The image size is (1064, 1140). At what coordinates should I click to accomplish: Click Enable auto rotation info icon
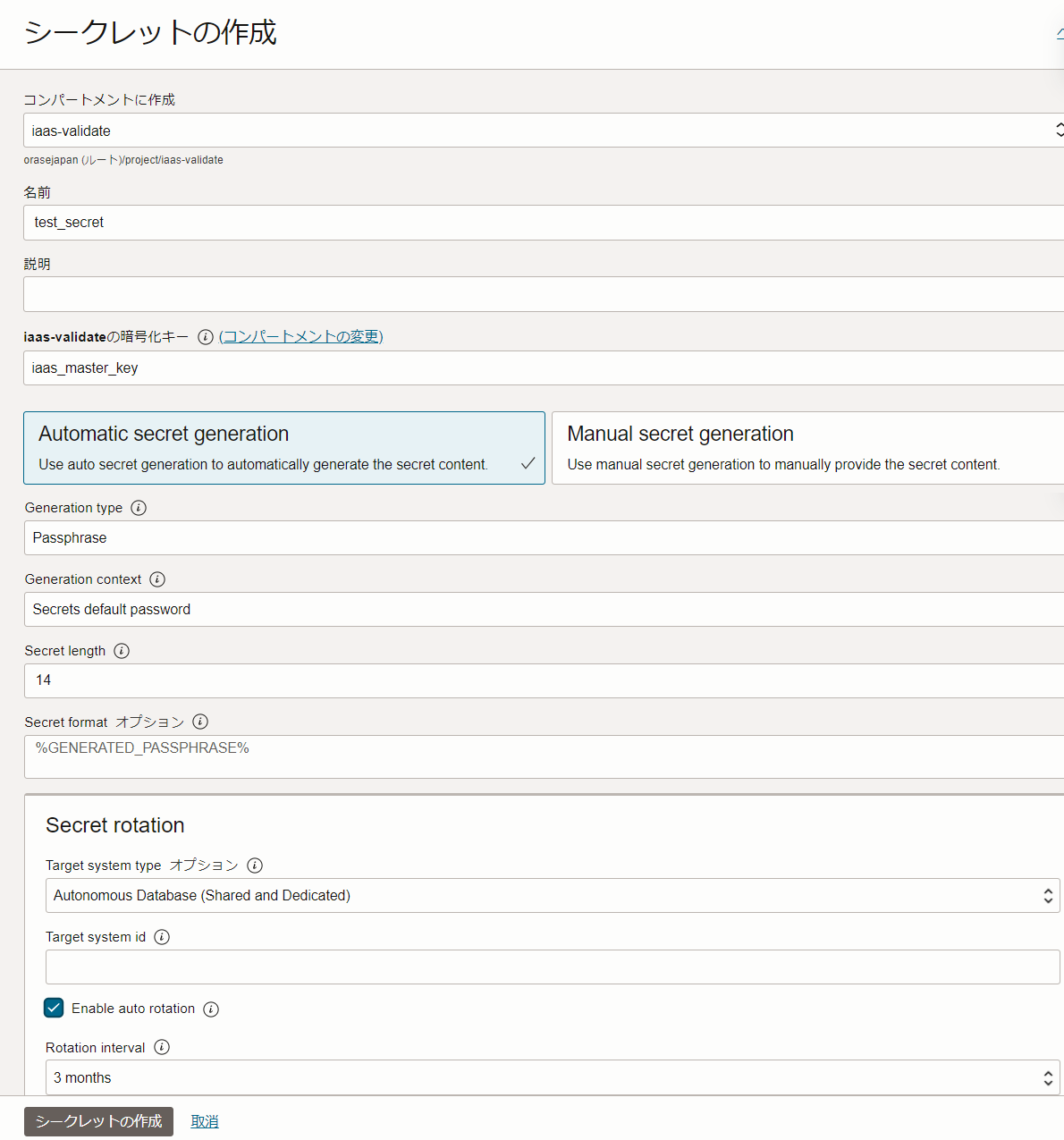(211, 1009)
